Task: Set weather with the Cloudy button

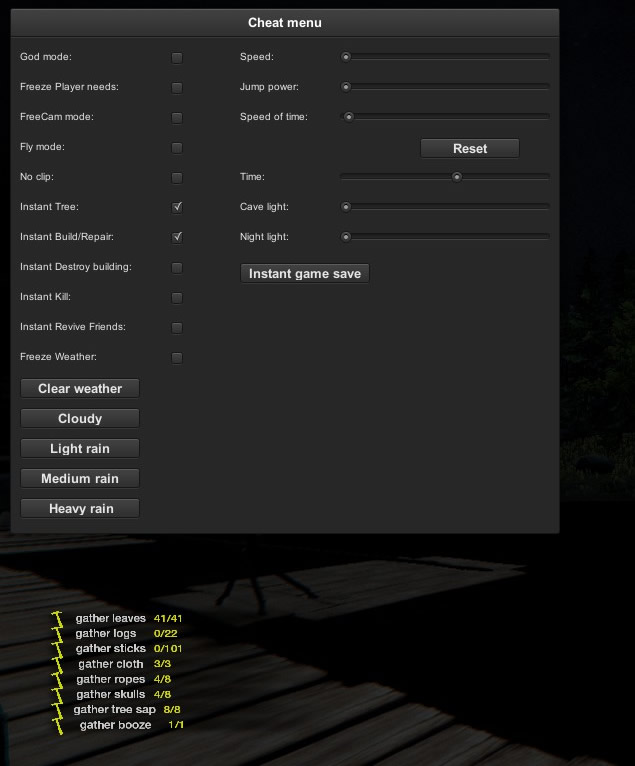Action: pos(80,418)
